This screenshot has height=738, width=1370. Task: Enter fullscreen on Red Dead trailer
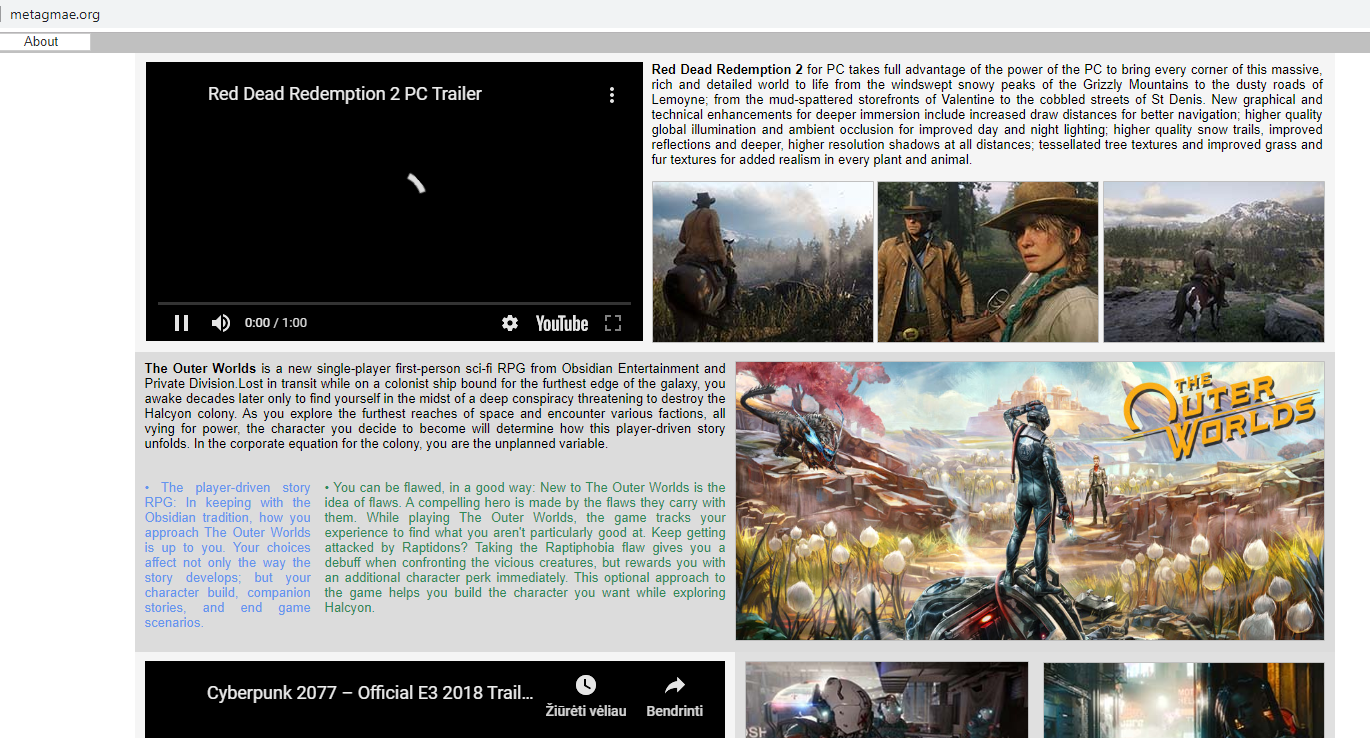(x=613, y=323)
